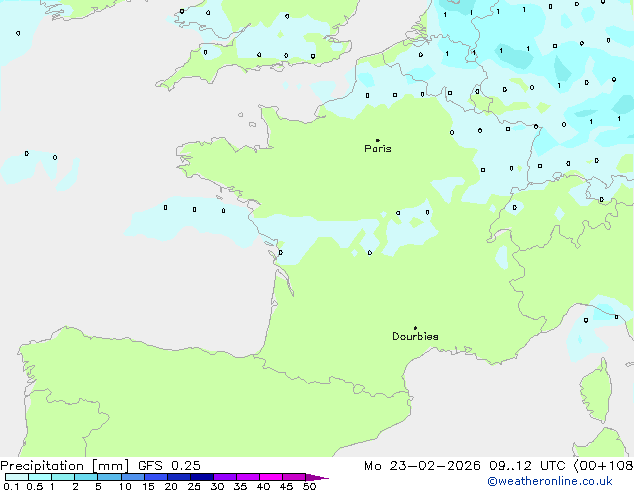Viewport: 634px width, 490px height.
Task: Select the dot marker above Dourbies label
Action: click(x=415, y=328)
